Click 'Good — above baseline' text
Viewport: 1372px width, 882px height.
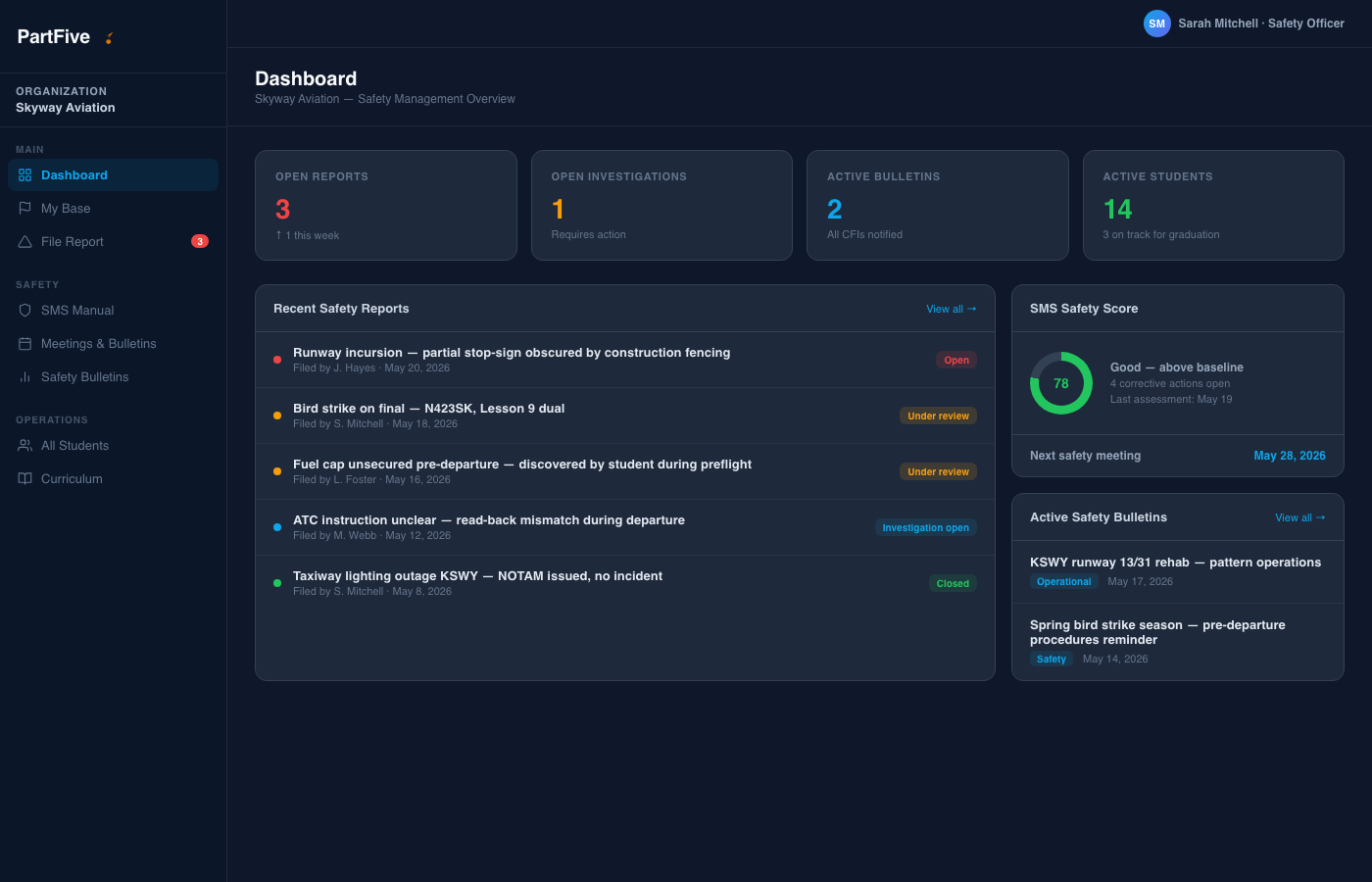tap(1177, 367)
